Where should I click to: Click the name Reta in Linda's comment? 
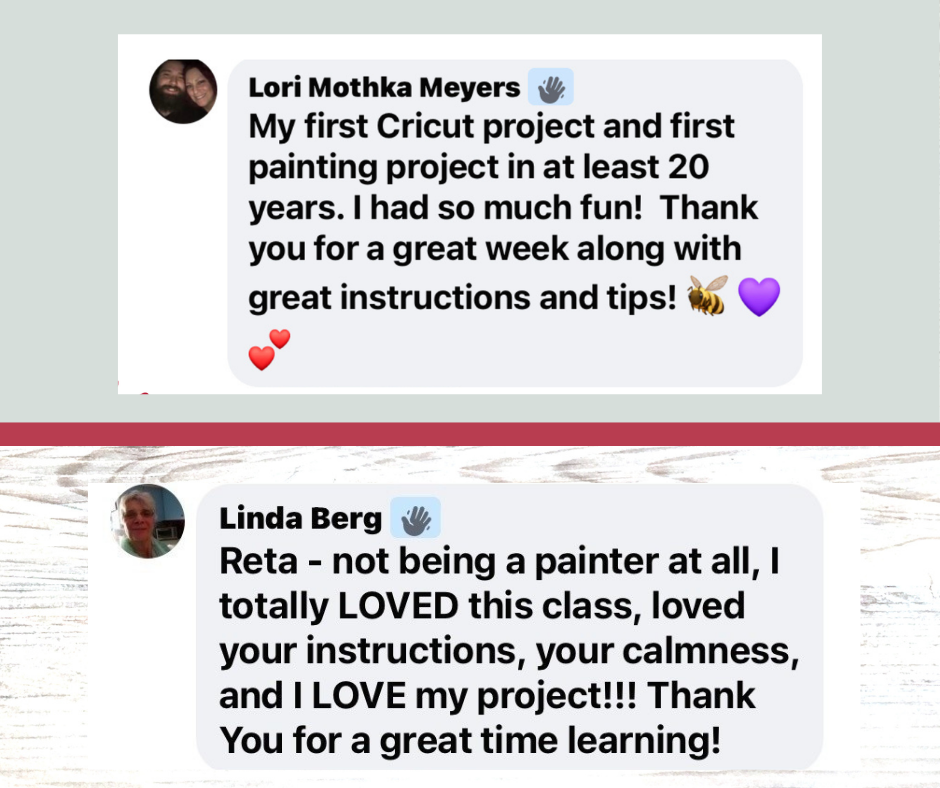[x=258, y=562]
